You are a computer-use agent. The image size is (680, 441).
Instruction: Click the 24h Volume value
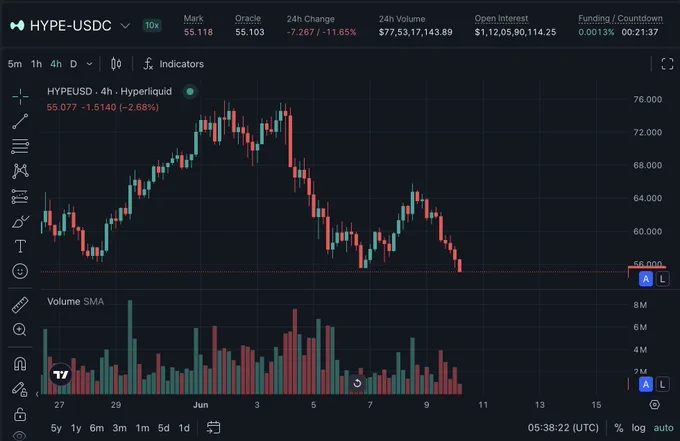(415, 32)
